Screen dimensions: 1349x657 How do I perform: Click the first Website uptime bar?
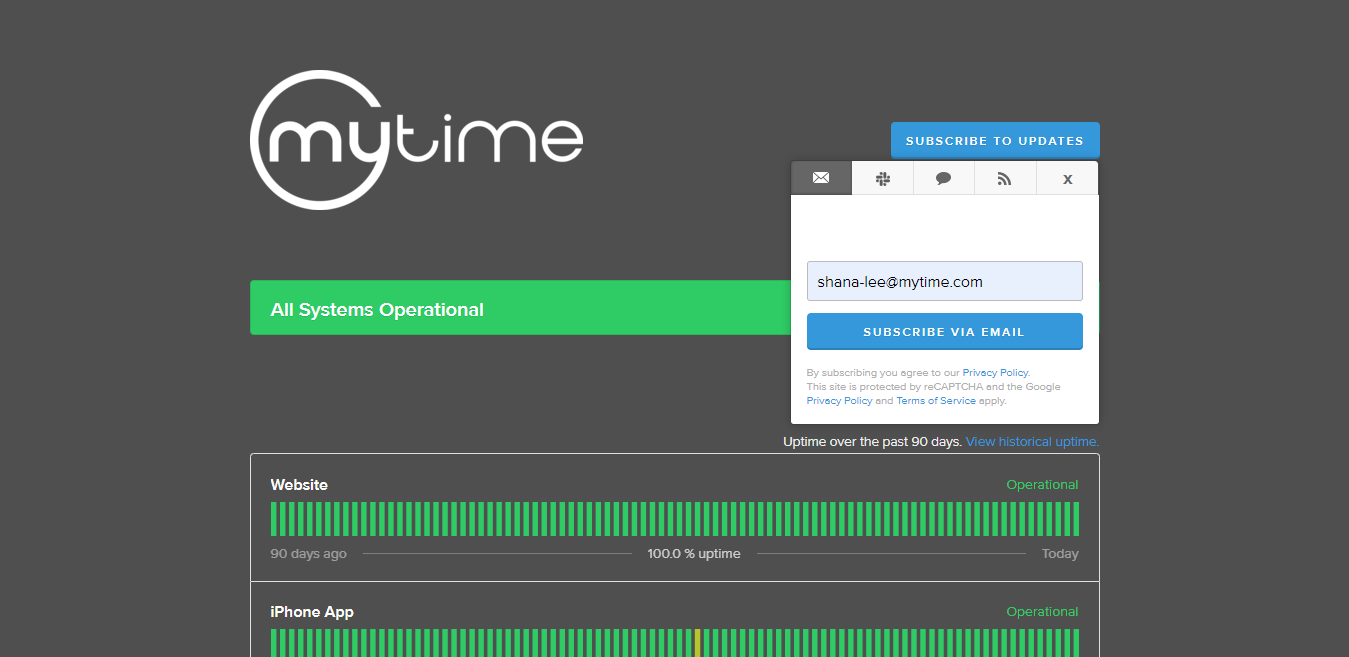pos(274,519)
